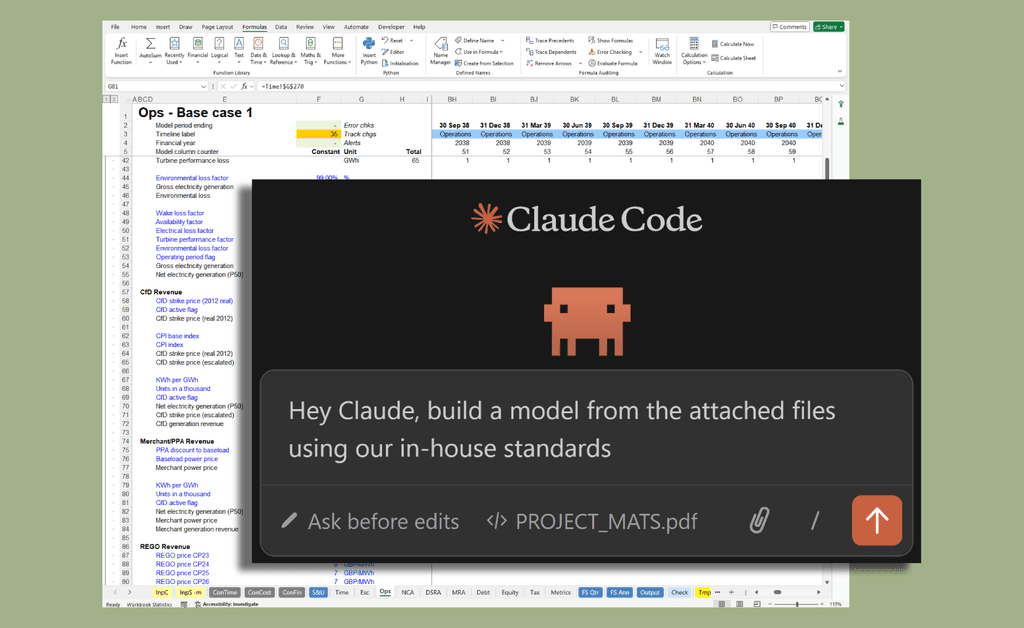The image size is (1024, 628).
Task: Open the File menu
Action: [x=115, y=27]
